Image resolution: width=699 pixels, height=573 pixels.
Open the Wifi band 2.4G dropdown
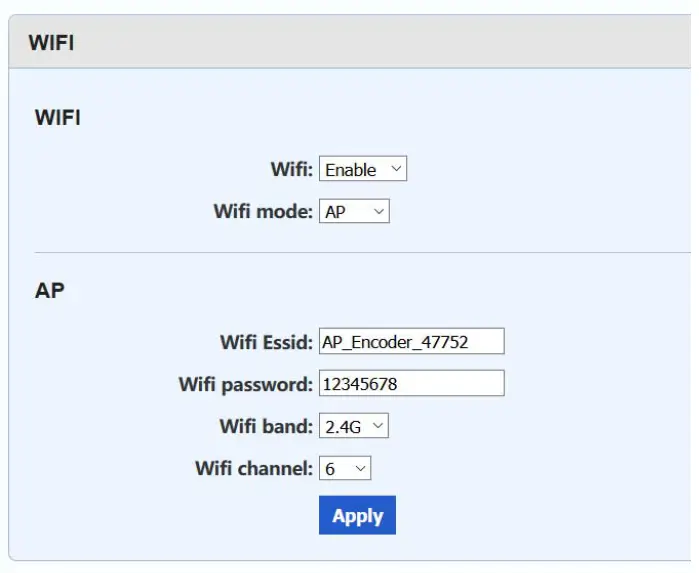tap(353, 426)
